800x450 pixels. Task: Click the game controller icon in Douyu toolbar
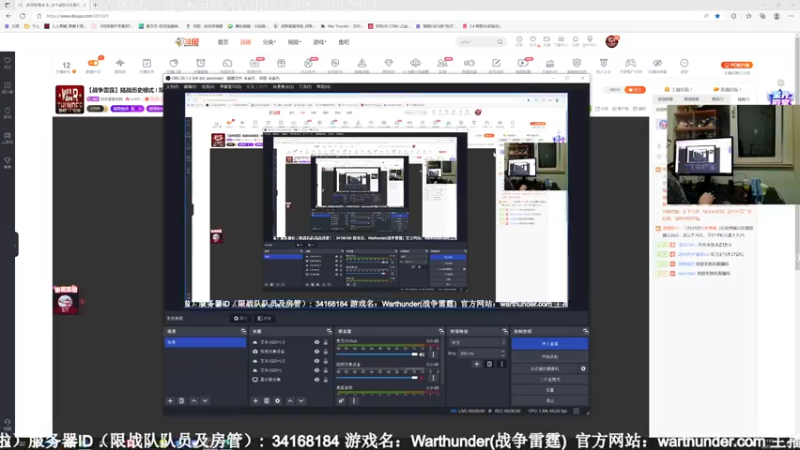coord(631,63)
